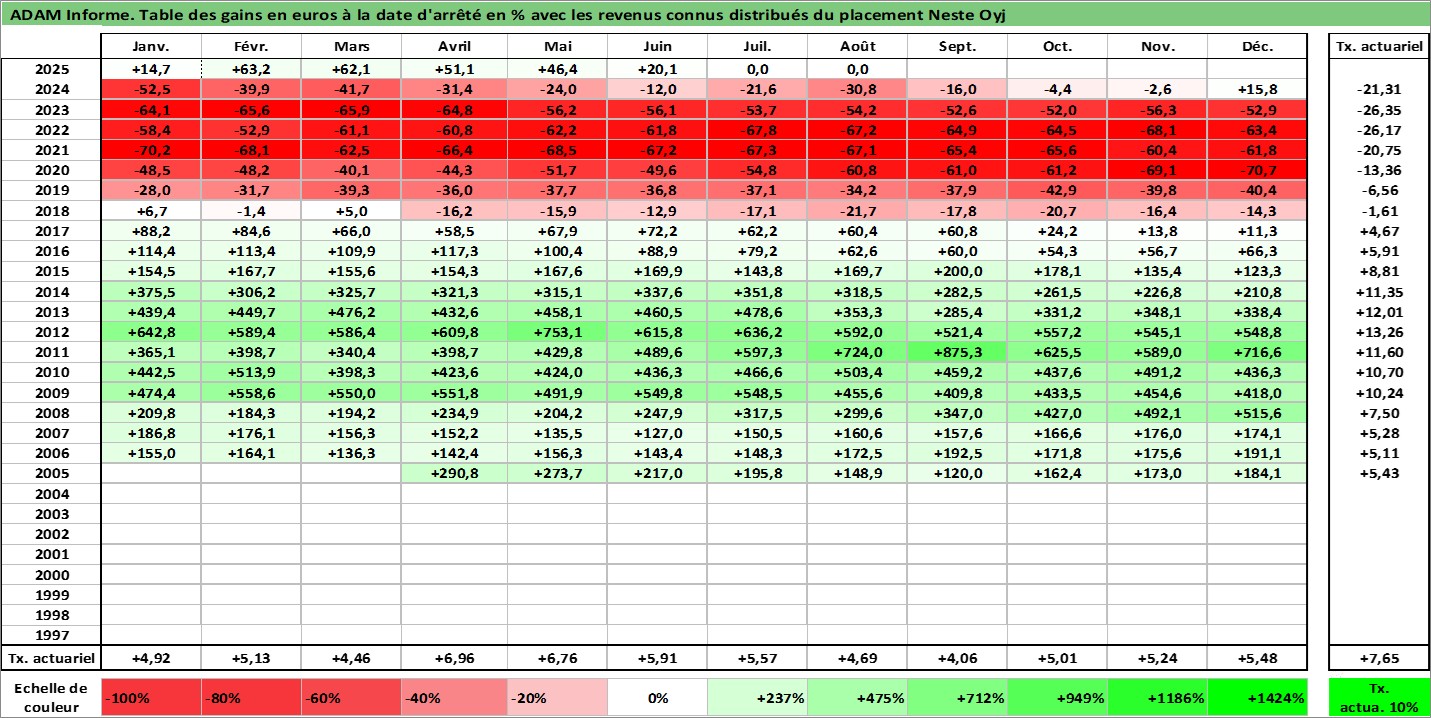Click the 0% color scale cell
This screenshot has width=1431, height=718.
tap(657, 698)
